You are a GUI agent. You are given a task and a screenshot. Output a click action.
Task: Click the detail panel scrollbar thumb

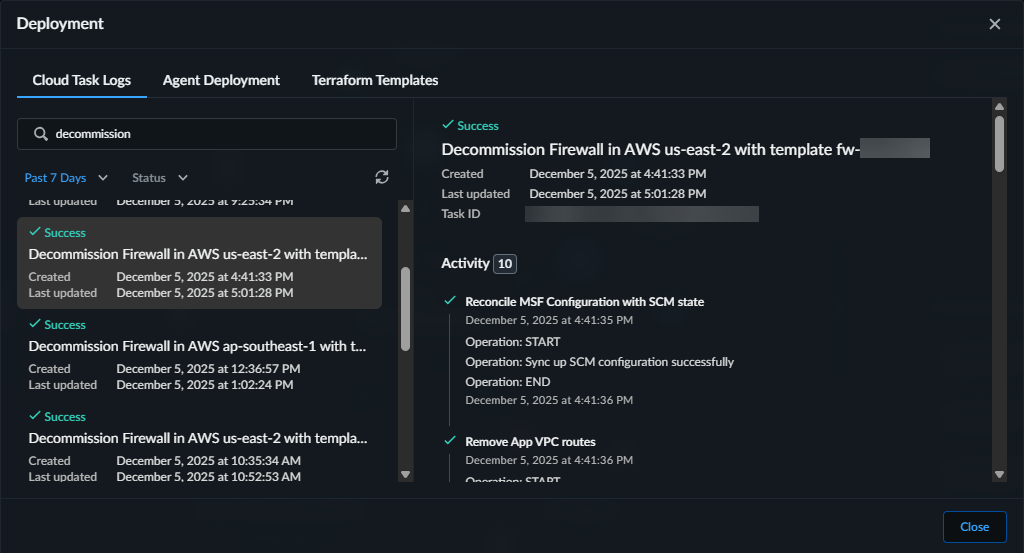998,145
